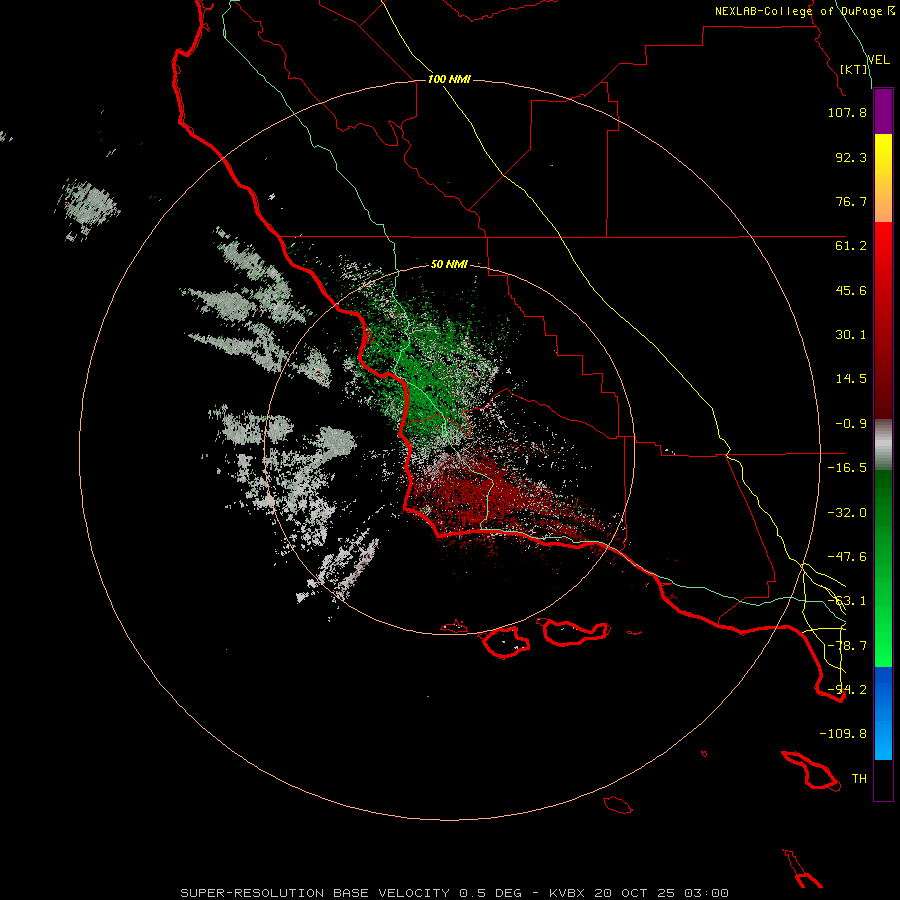The height and width of the screenshot is (900, 900).
Task: Click the -32.0 velocity scale value
Action: pyautogui.click(x=847, y=513)
